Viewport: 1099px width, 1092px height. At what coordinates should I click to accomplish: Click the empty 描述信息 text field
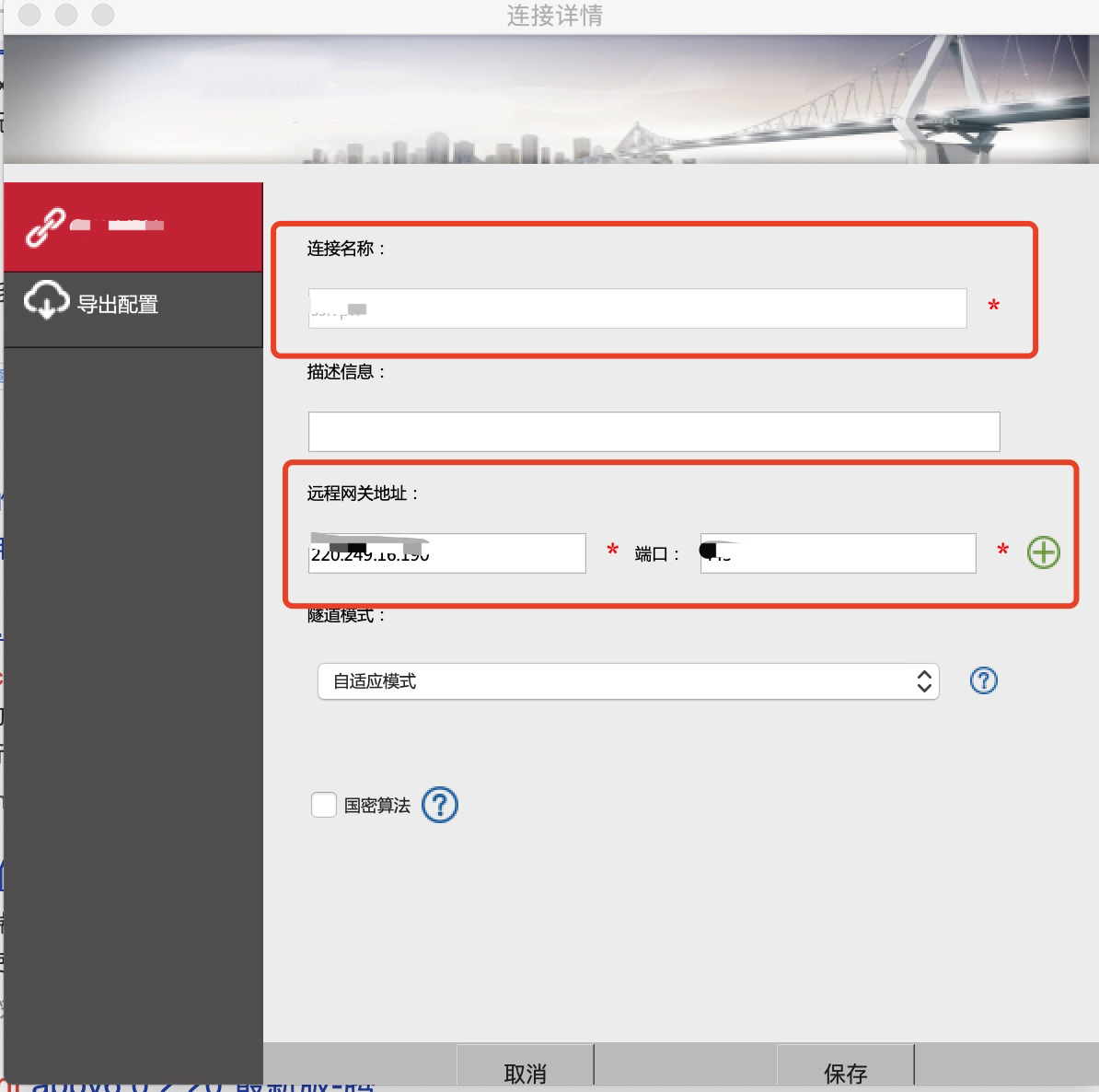(654, 431)
